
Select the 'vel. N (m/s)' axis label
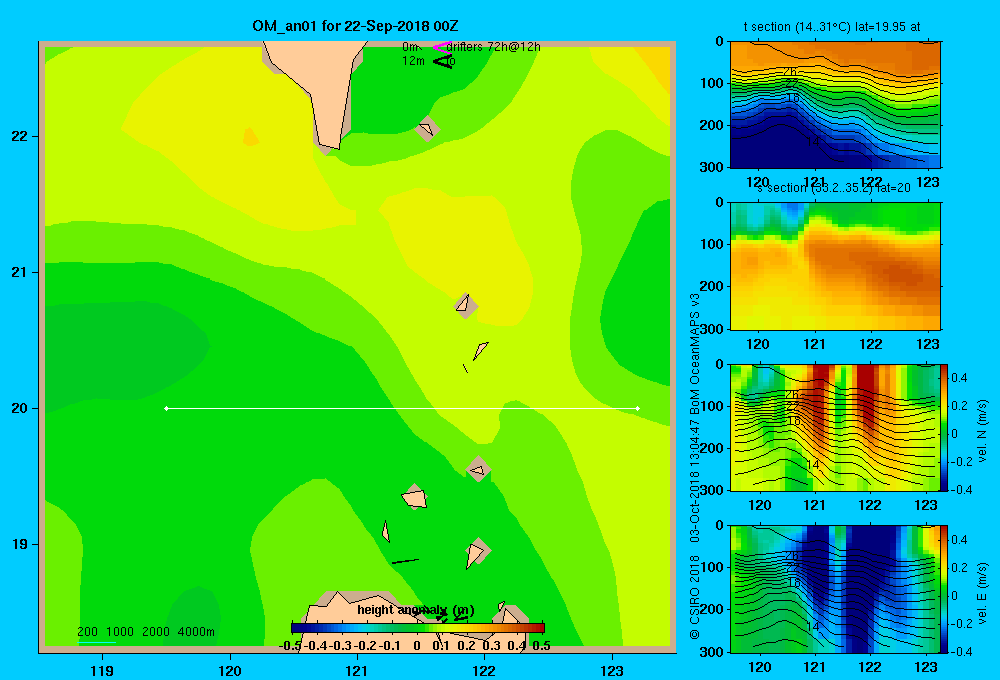coord(982,431)
